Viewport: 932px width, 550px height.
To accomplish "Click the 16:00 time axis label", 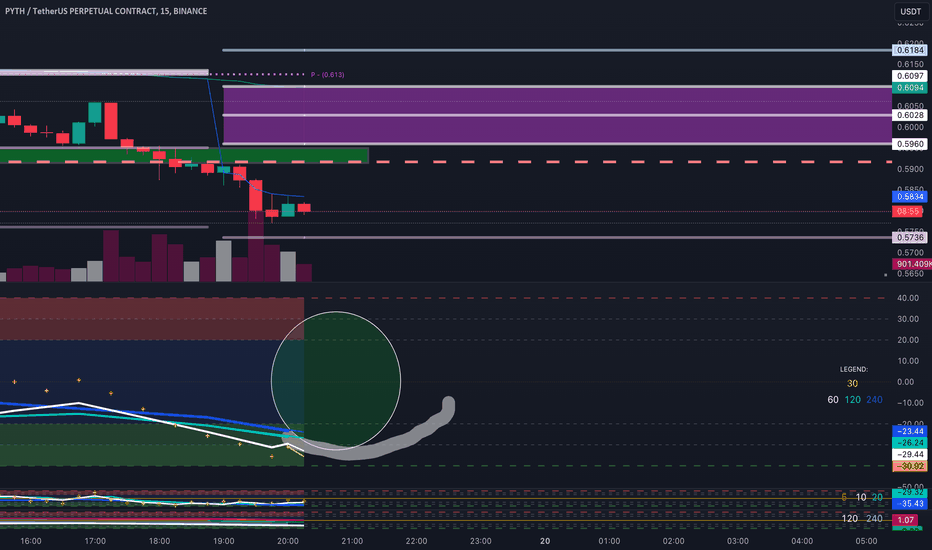I will [31, 541].
